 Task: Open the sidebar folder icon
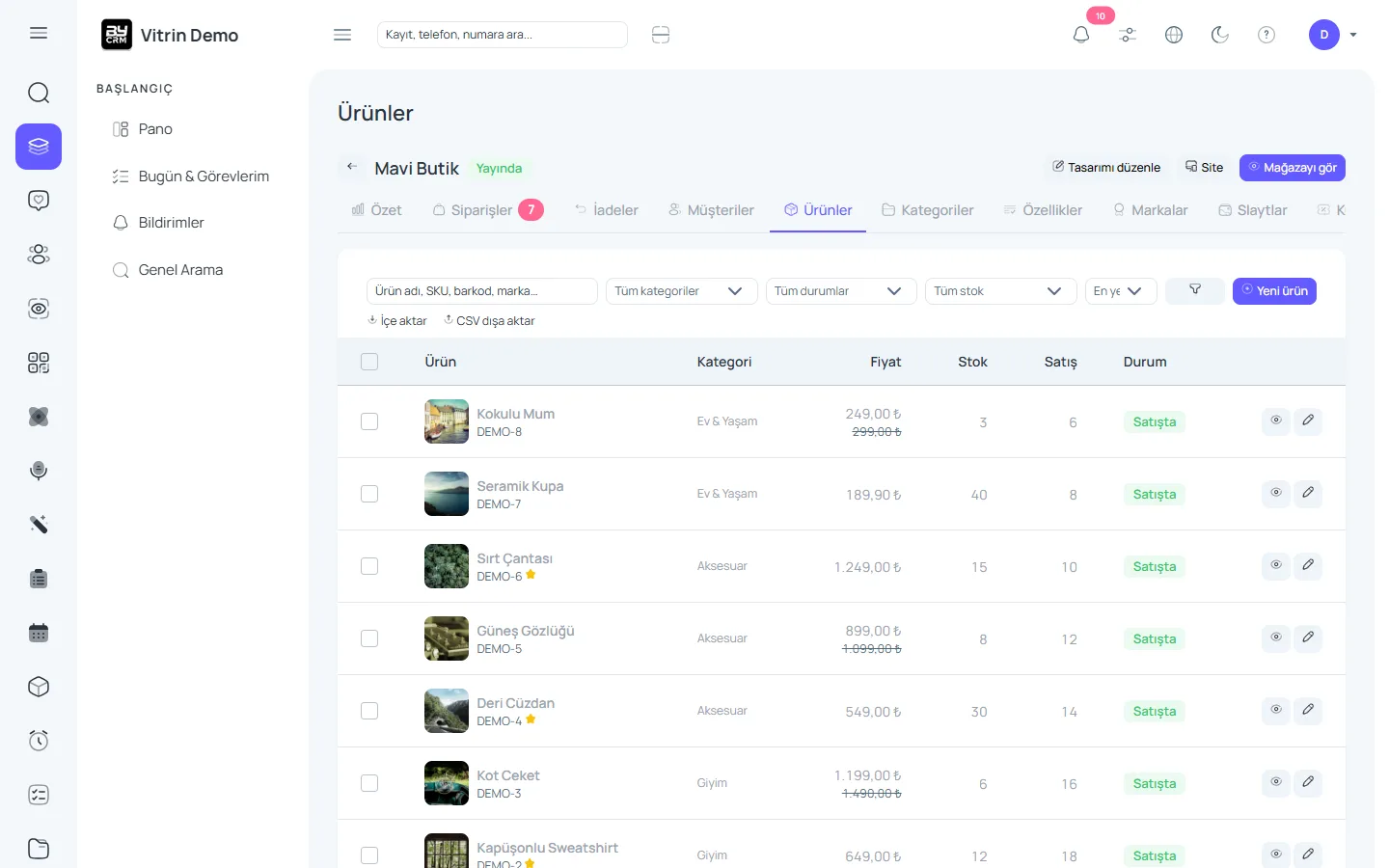point(39,849)
